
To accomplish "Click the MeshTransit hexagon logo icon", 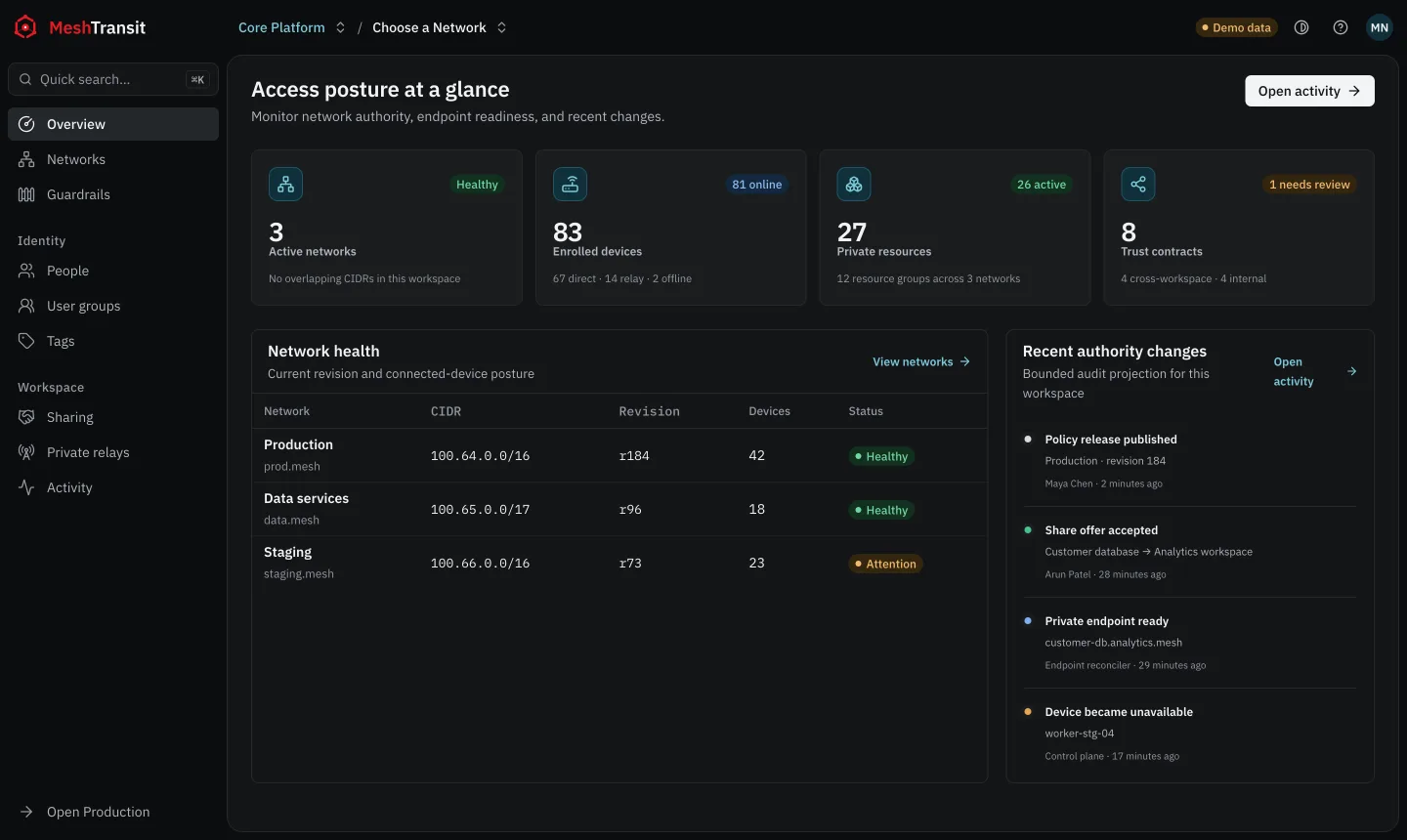I will 26,27.
